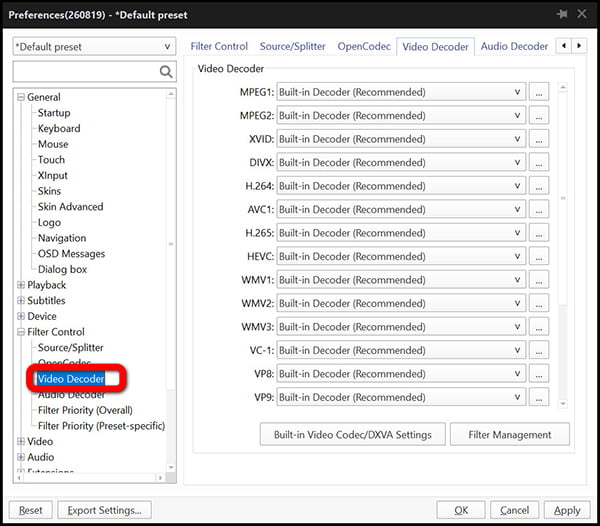Select Dialog box in the tree

(62, 269)
